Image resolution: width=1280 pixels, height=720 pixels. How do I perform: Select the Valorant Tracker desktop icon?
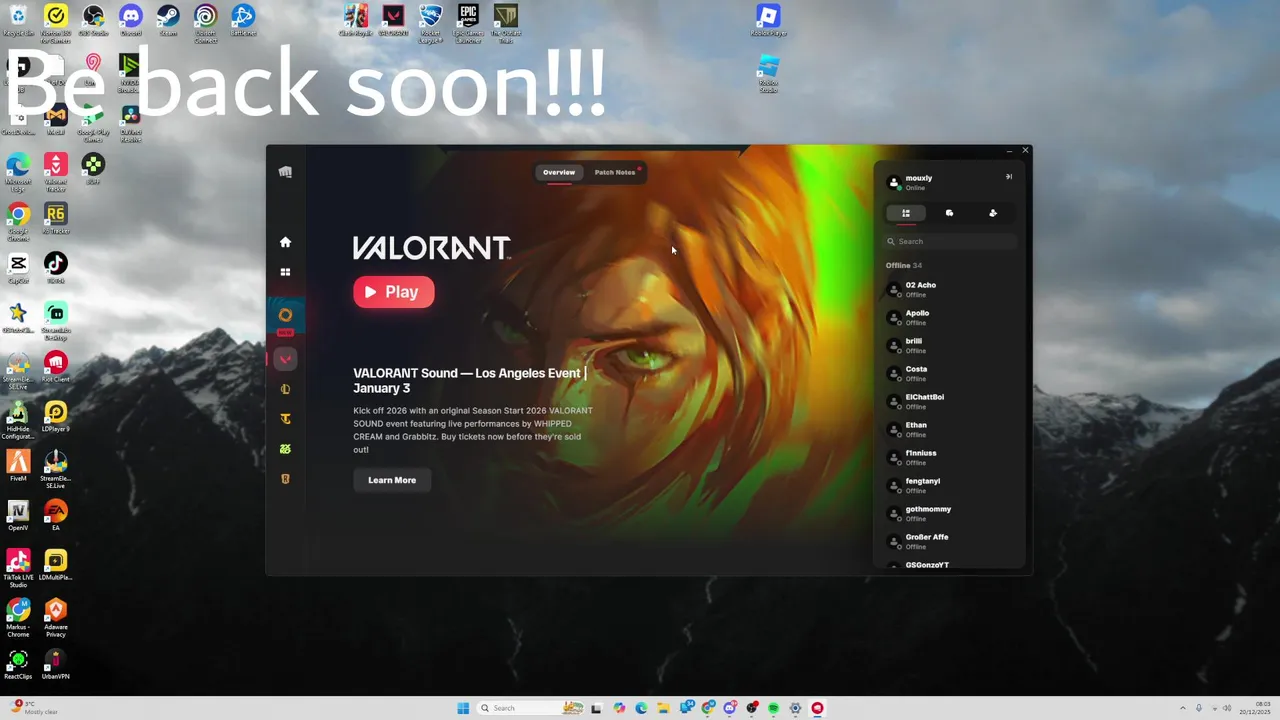56,172
